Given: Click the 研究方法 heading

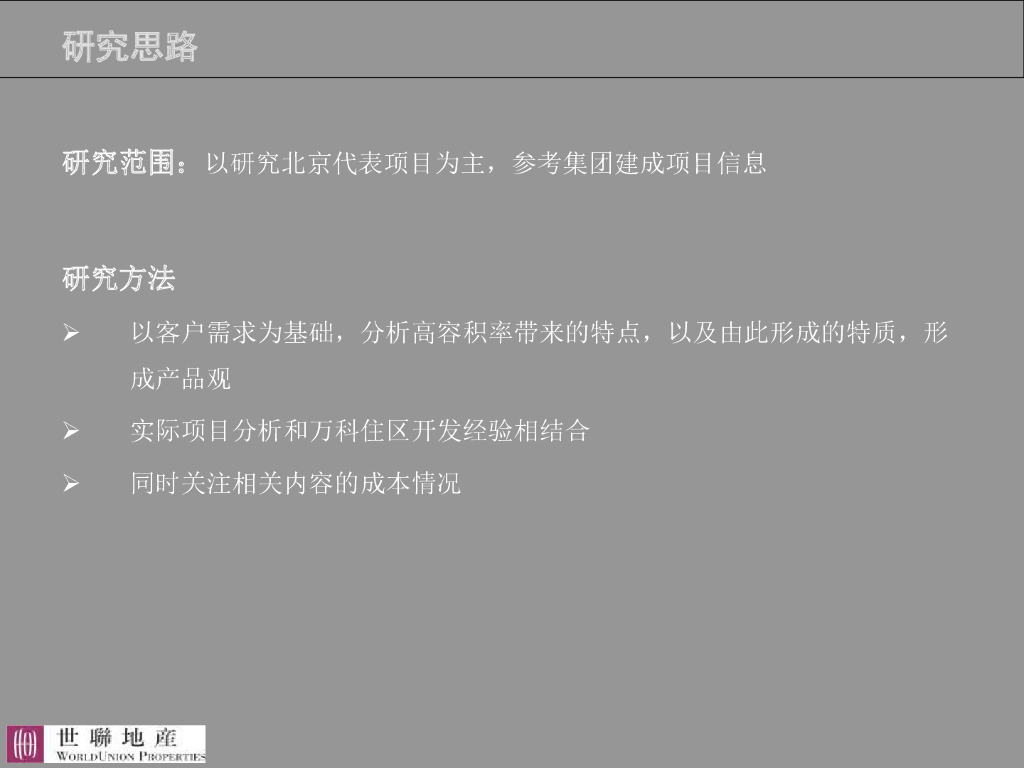Looking at the screenshot, I should pyautogui.click(x=119, y=279).
